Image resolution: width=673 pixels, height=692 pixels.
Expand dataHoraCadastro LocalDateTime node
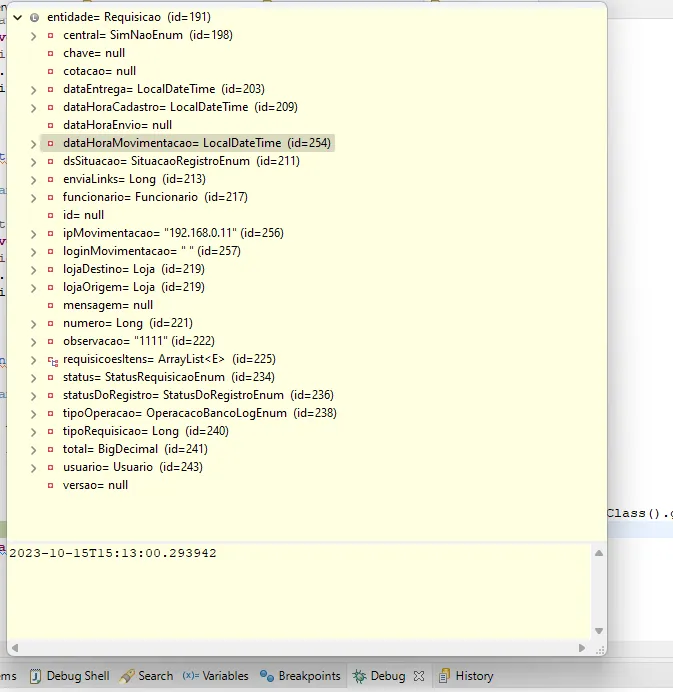tap(34, 108)
